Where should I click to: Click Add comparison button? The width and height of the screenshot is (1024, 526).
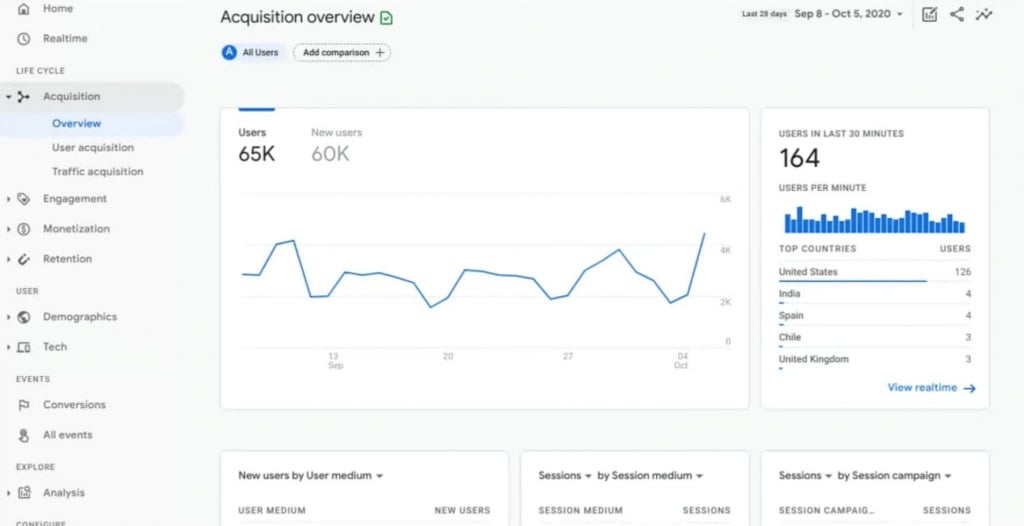pyautogui.click(x=342, y=52)
